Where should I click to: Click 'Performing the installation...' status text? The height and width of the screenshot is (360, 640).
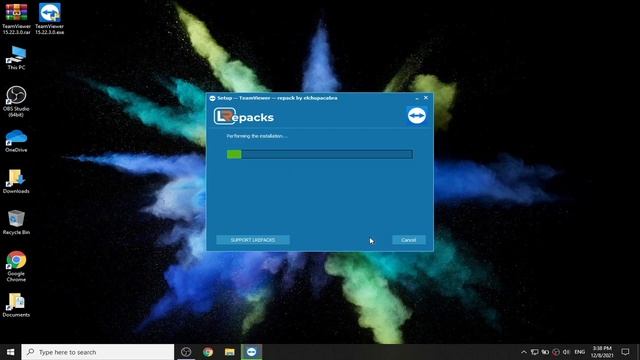point(257,136)
